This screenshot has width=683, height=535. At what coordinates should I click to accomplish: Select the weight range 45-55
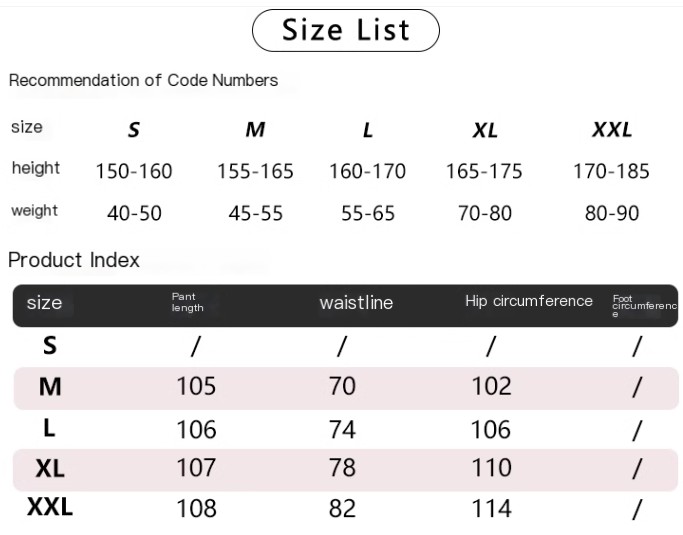256,213
